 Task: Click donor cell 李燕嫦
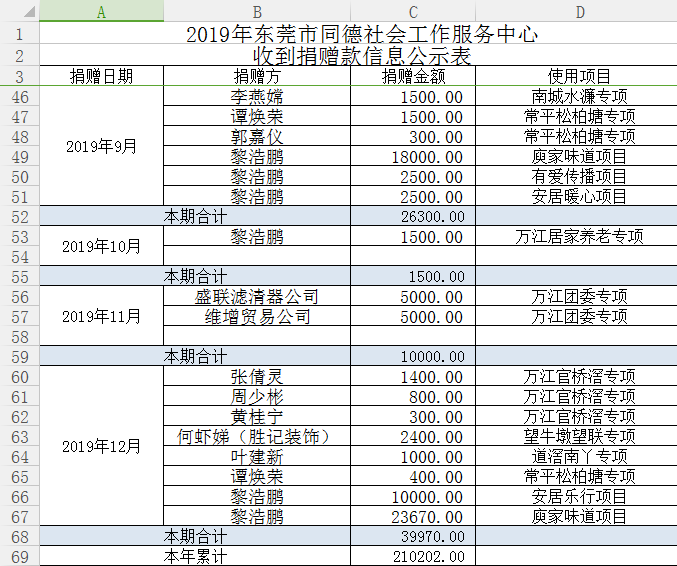click(x=257, y=96)
